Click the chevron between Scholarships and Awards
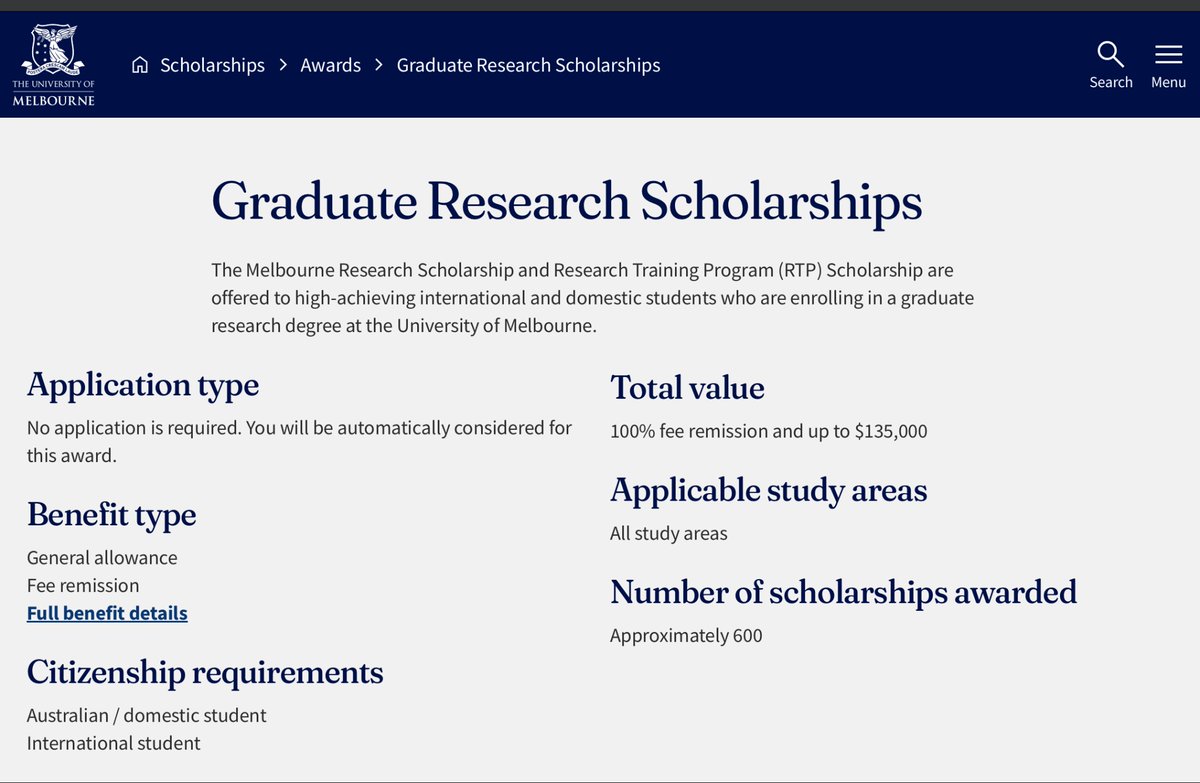This screenshot has width=1200, height=783. pos(283,64)
